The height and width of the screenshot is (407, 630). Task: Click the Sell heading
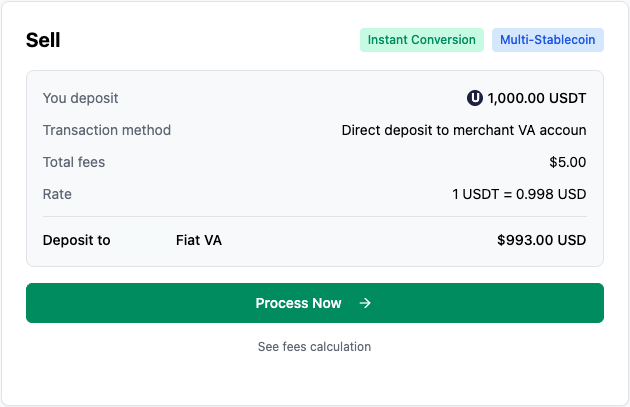tap(43, 40)
